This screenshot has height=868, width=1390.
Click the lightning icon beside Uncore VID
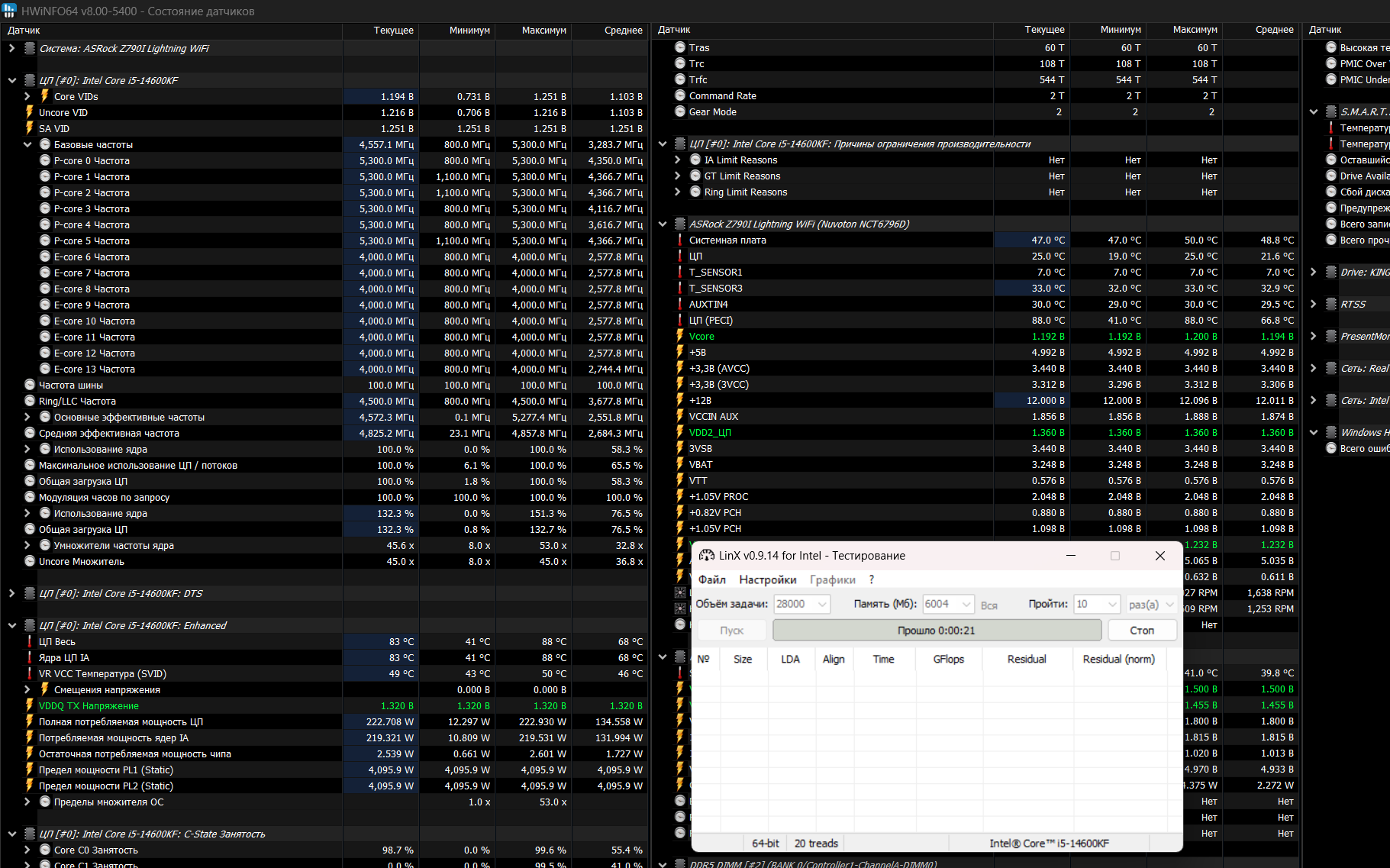tap(30, 112)
